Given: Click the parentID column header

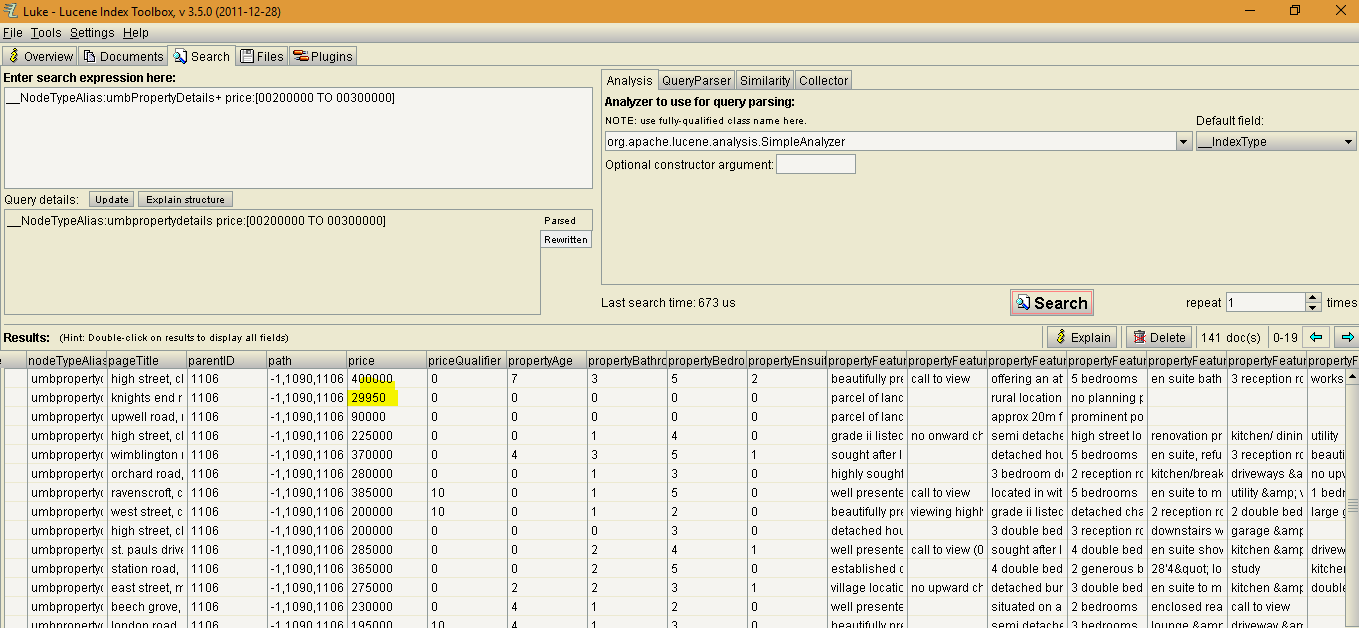Looking at the screenshot, I should pos(226,360).
